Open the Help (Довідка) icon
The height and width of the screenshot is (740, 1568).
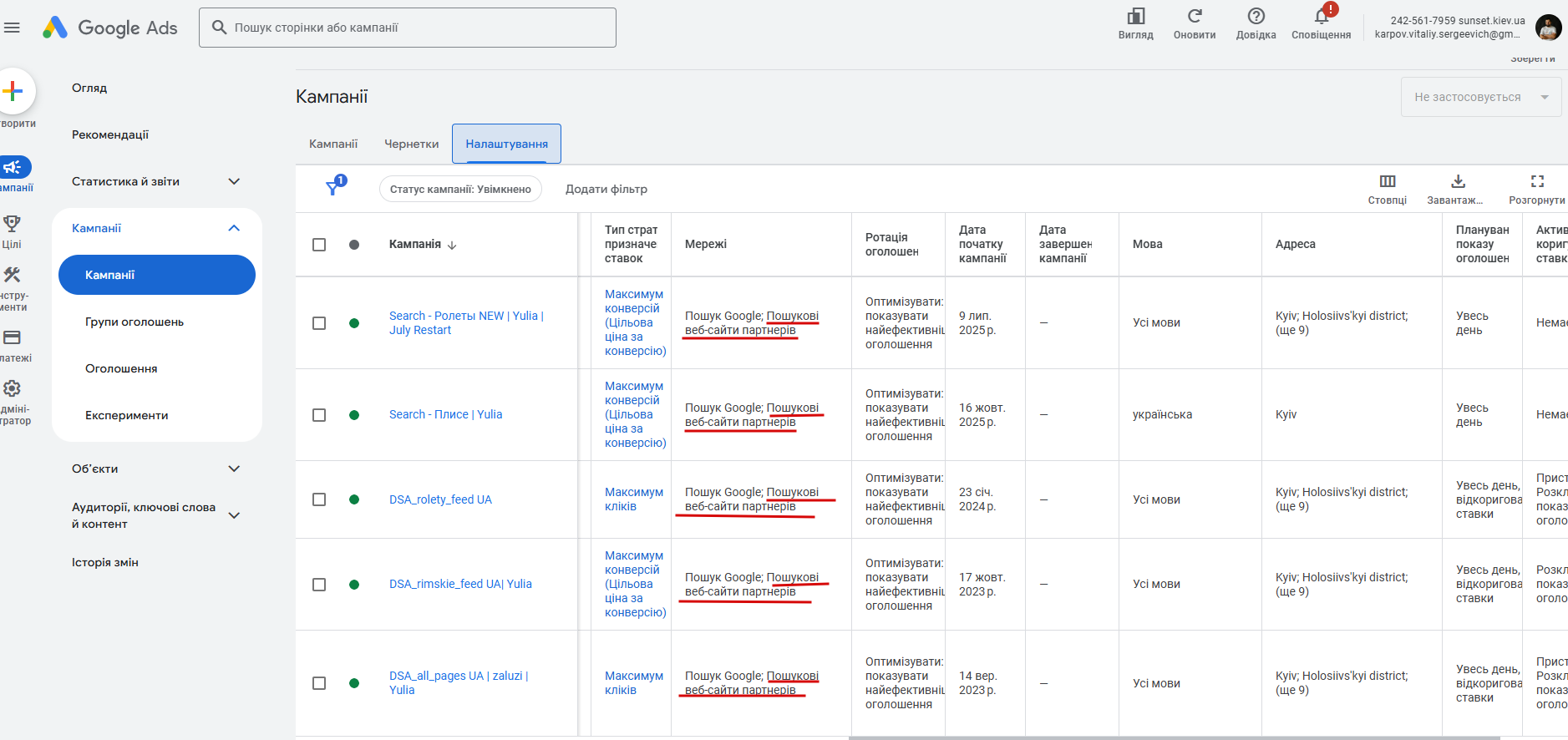(1256, 17)
